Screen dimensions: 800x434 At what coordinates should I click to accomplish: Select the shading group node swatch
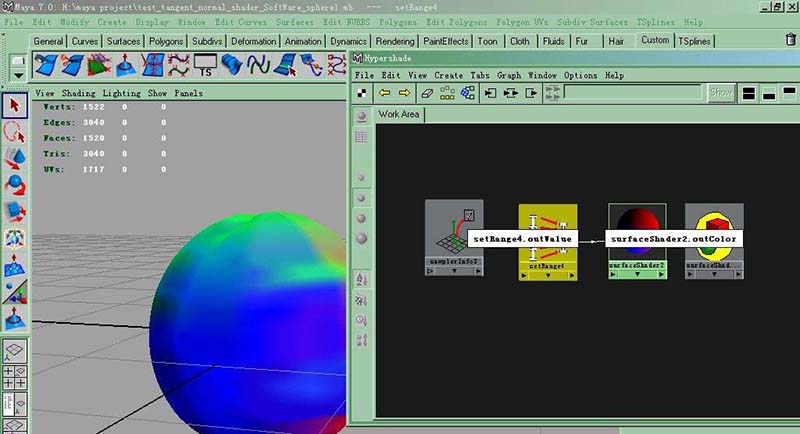tap(714, 232)
